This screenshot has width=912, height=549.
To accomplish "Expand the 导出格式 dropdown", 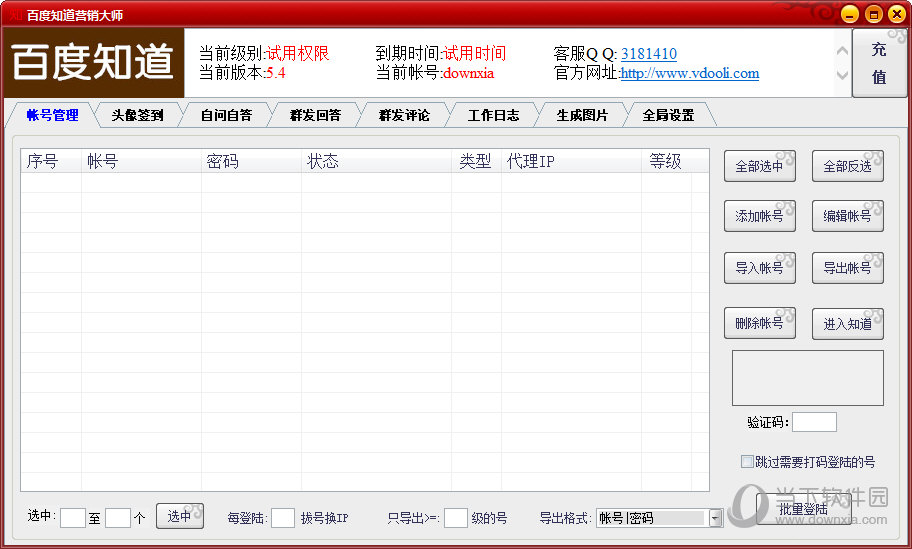I will [x=715, y=518].
